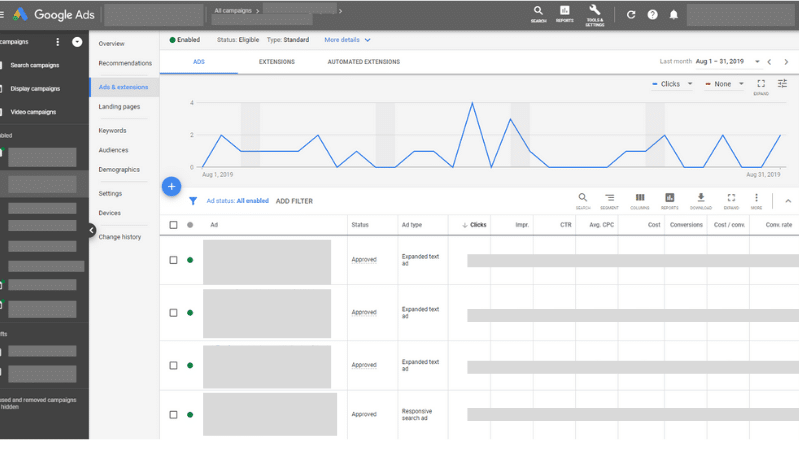Click the table Search icon
799x462 pixels.
(582, 201)
